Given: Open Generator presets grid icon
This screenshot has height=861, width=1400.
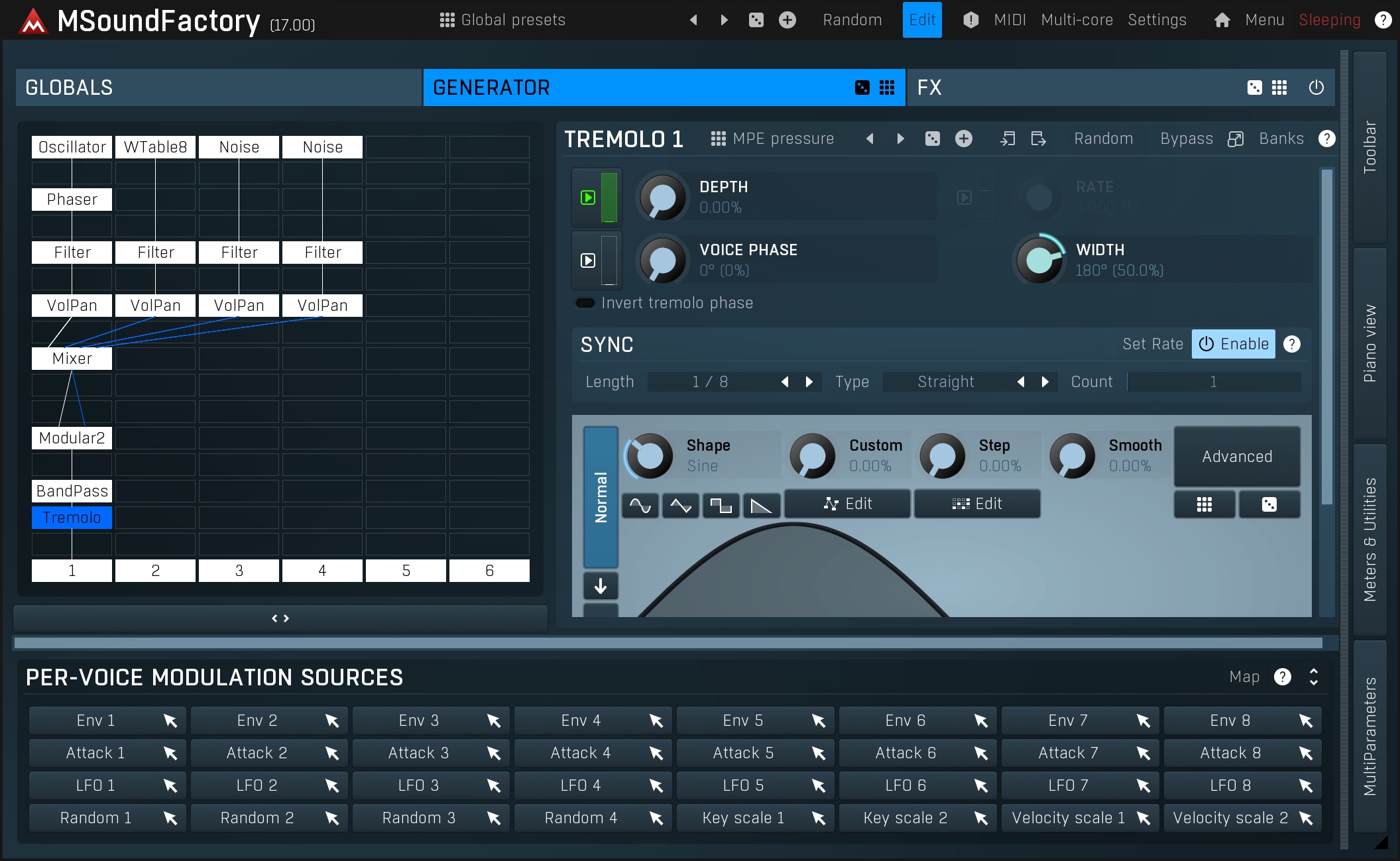Looking at the screenshot, I should pos(887,87).
